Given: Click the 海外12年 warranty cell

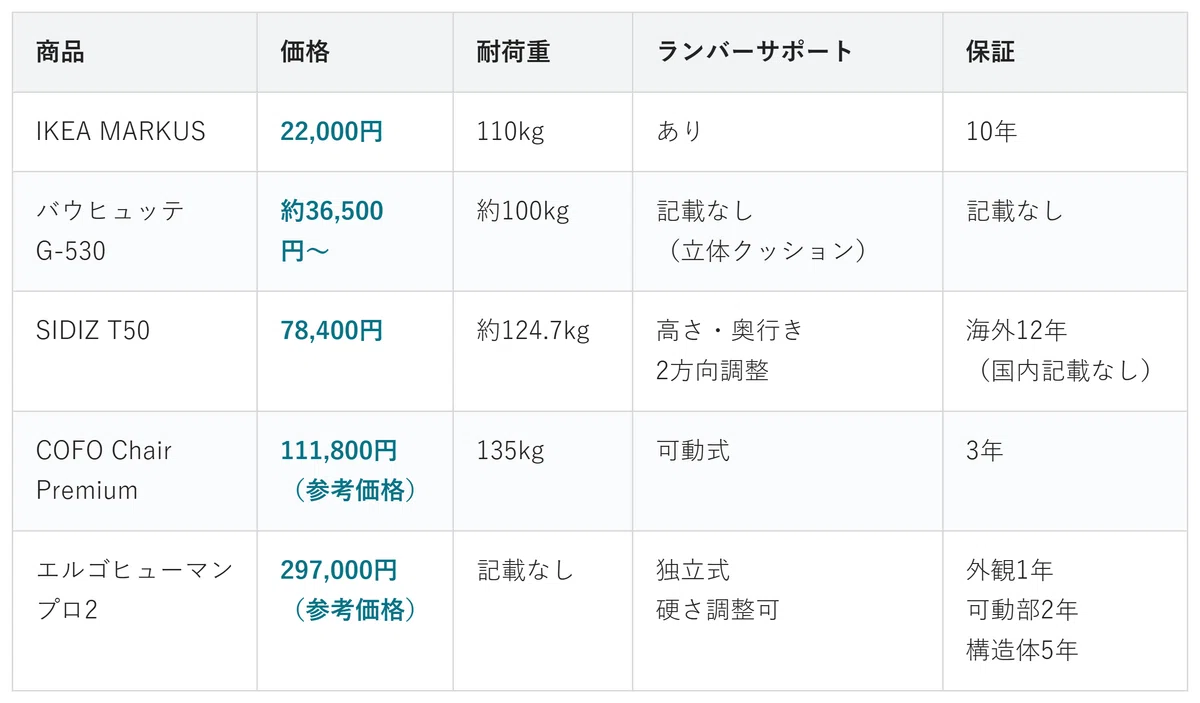Looking at the screenshot, I should (1065, 351).
